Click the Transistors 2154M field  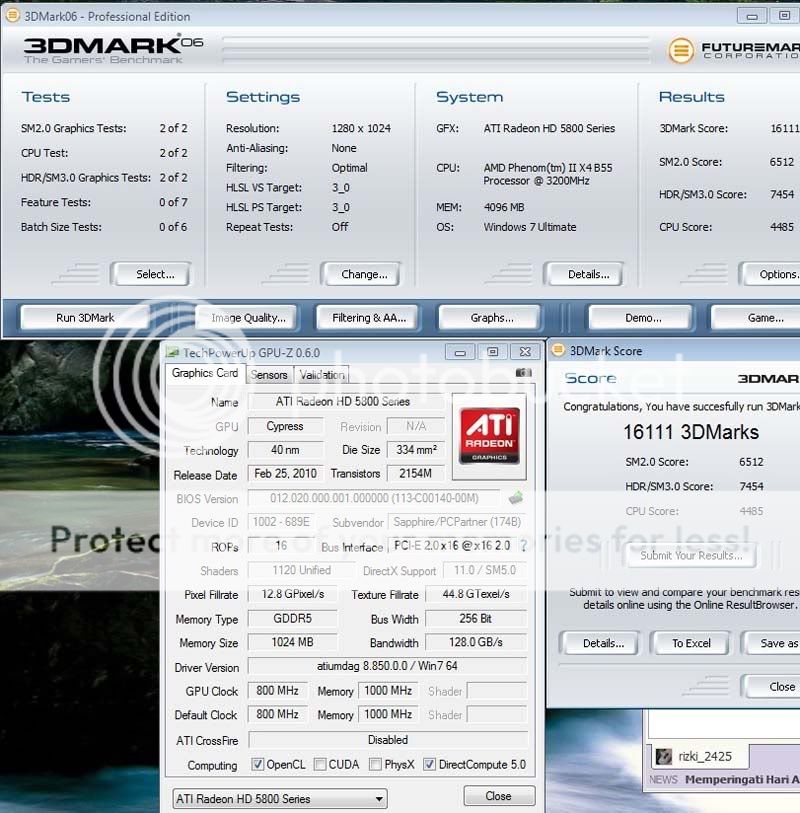[416, 473]
